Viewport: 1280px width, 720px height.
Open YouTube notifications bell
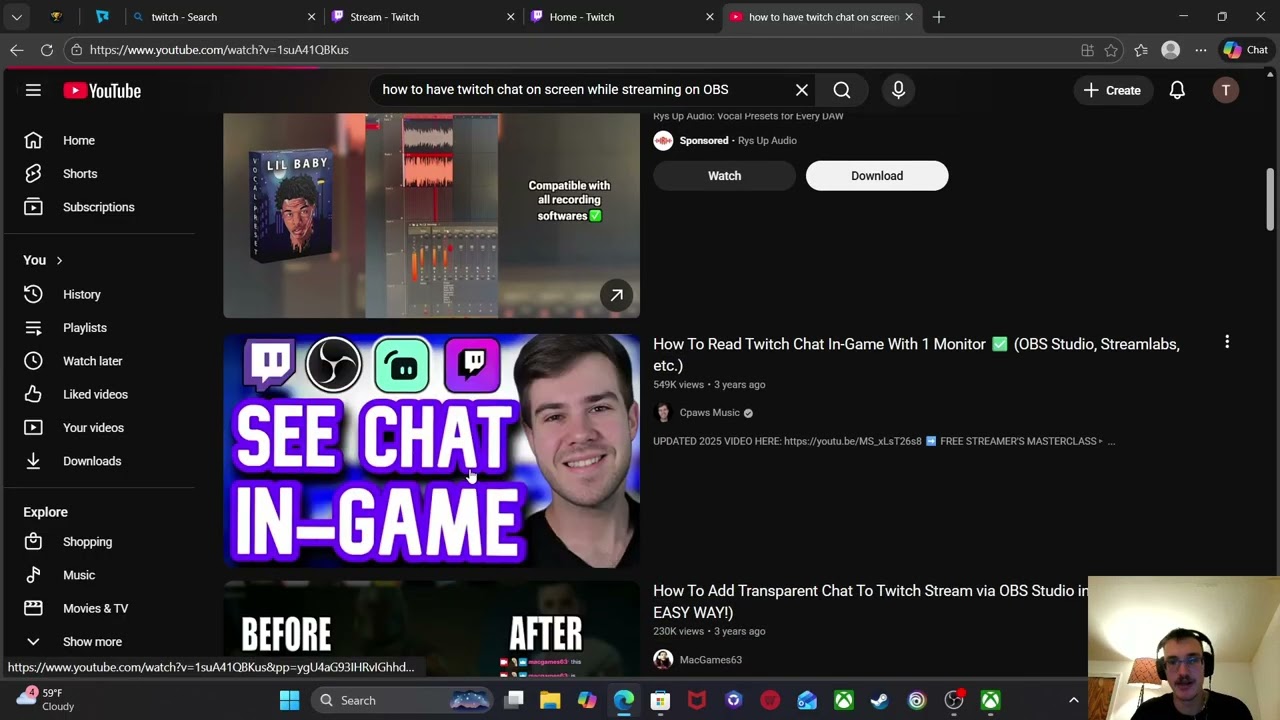1177,90
